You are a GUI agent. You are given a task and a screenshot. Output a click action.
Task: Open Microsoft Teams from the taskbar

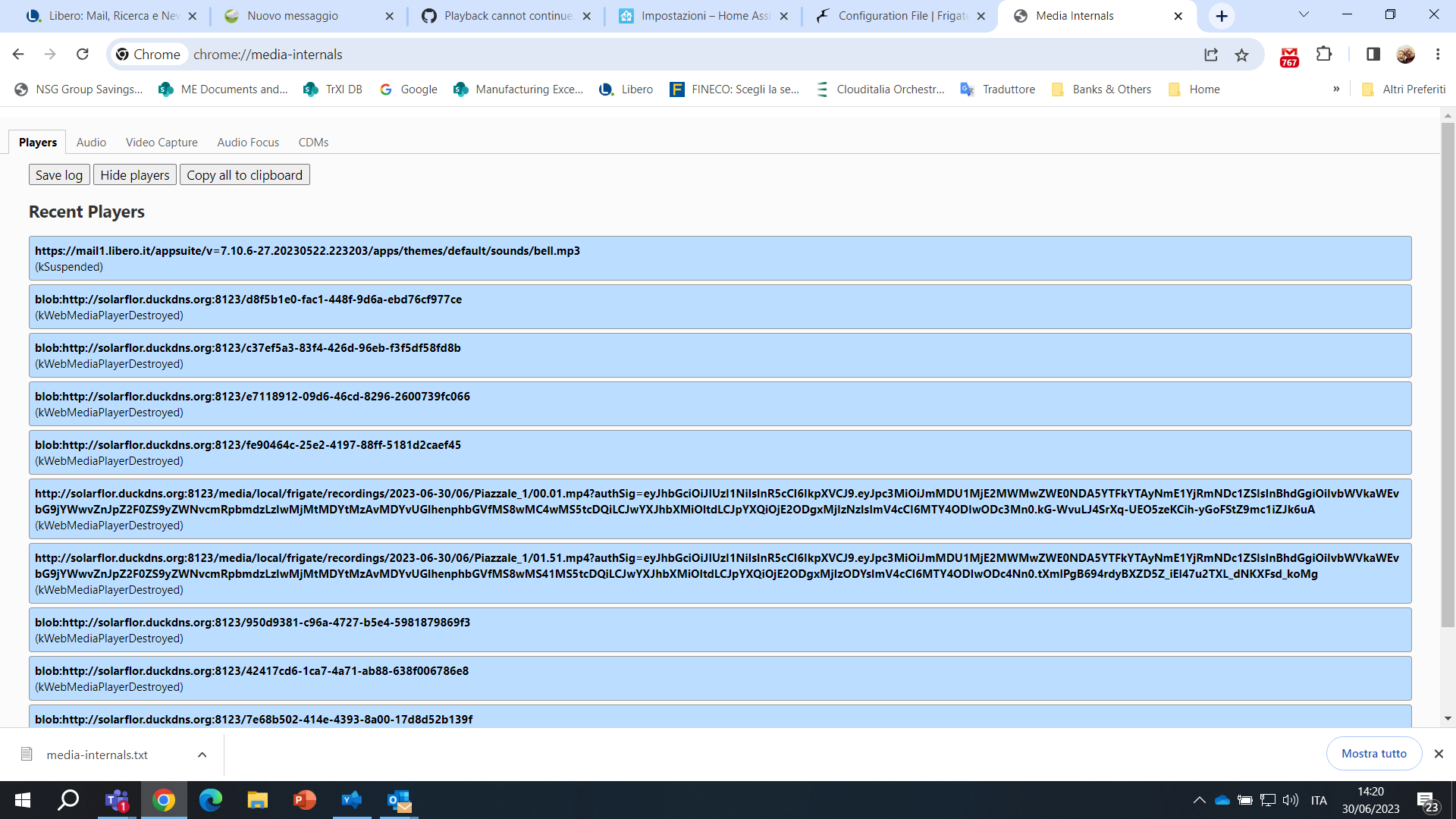117,800
